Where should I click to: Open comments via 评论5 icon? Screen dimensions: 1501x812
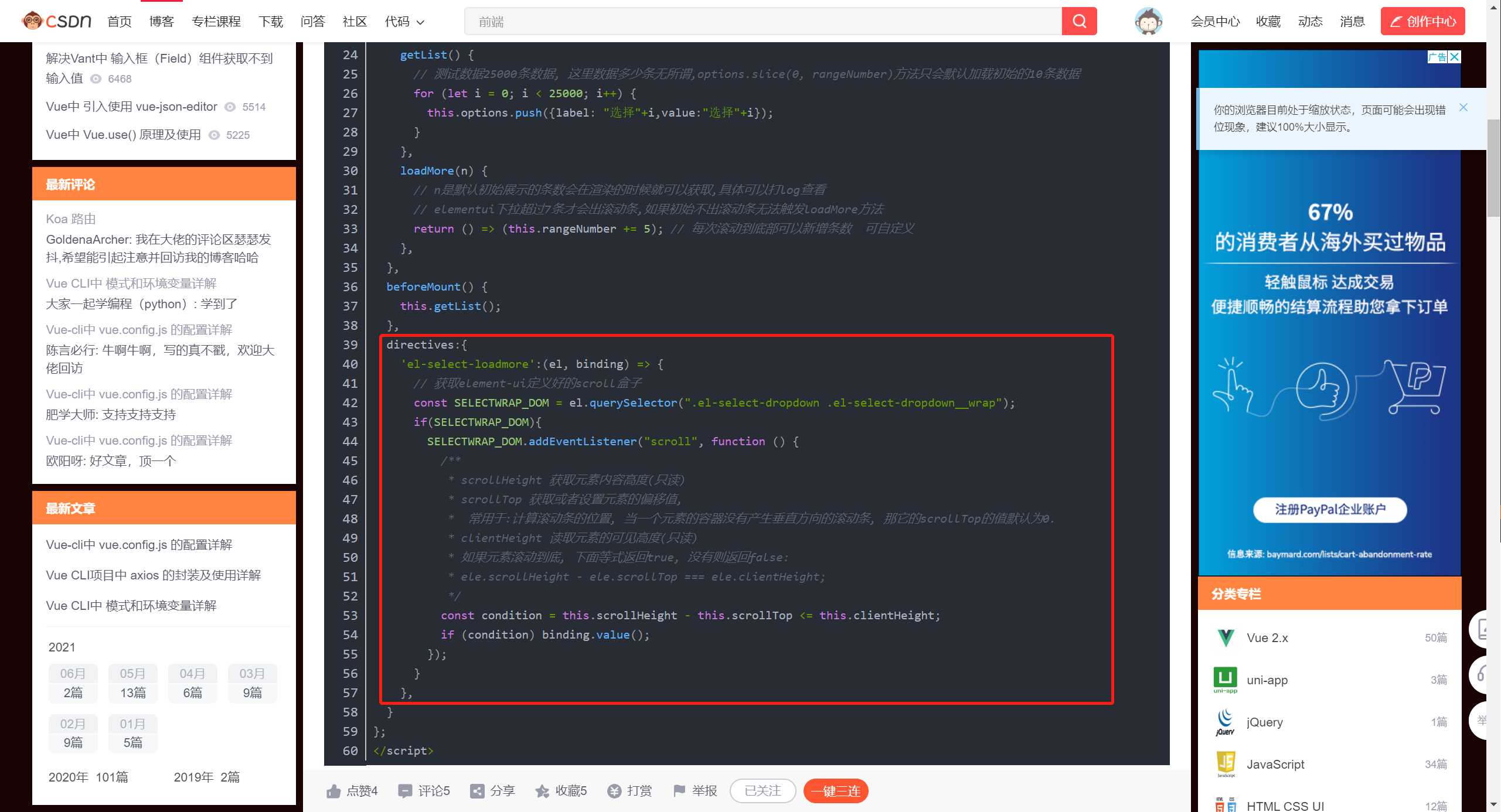(404, 791)
